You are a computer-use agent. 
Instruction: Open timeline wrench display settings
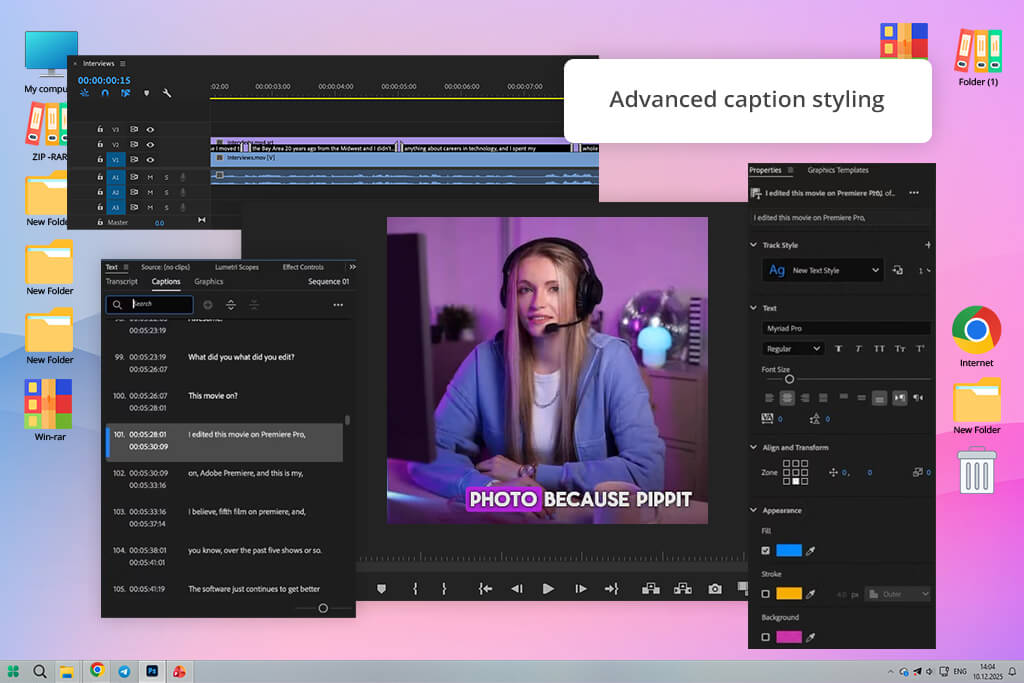click(167, 93)
